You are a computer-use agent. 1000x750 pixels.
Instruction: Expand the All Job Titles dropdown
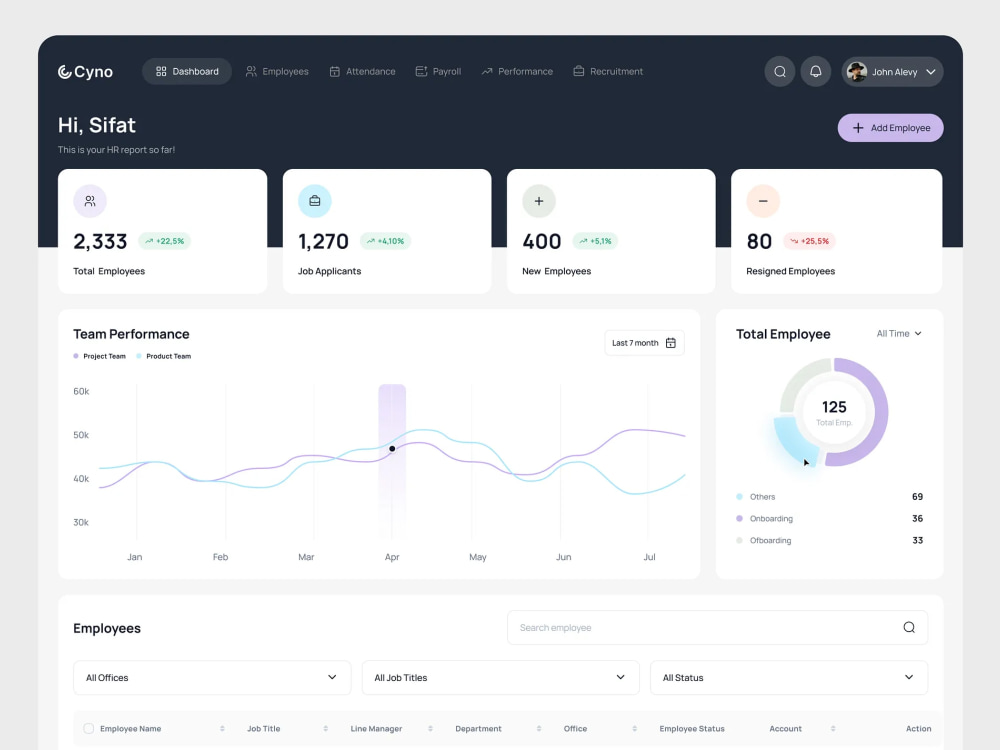[x=500, y=677]
